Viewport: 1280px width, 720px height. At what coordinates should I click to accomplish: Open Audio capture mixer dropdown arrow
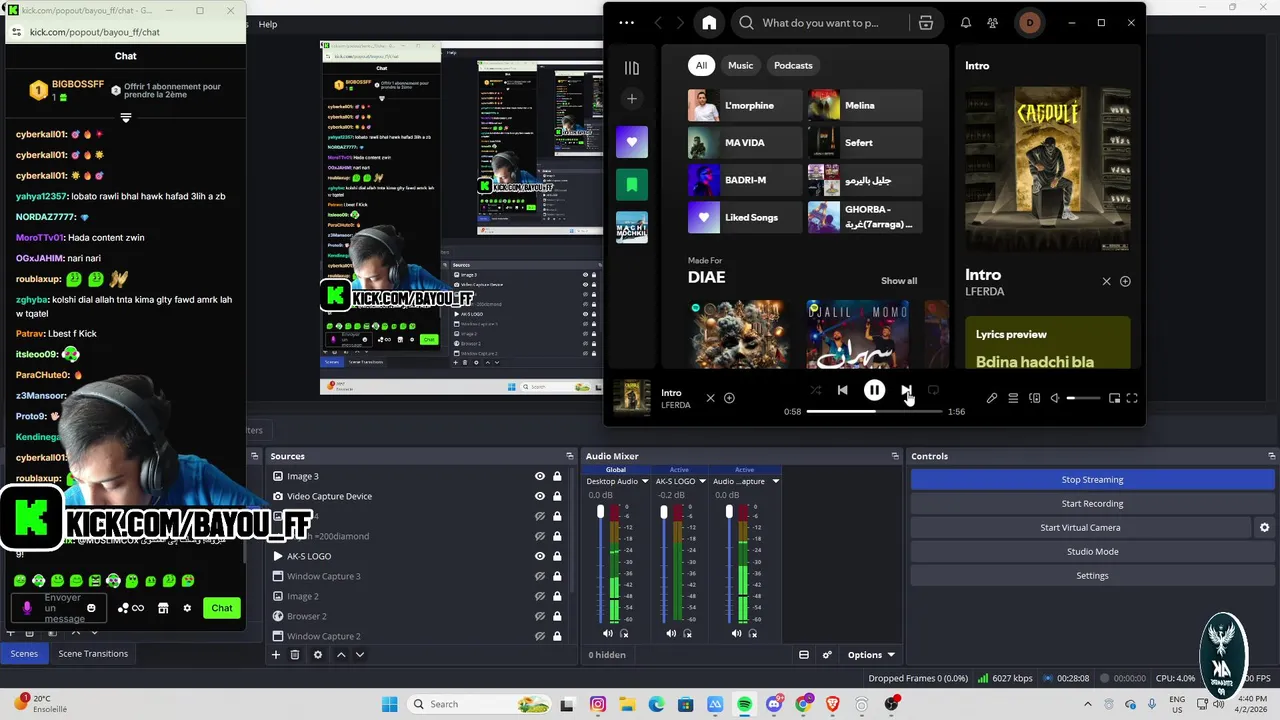tap(775, 481)
